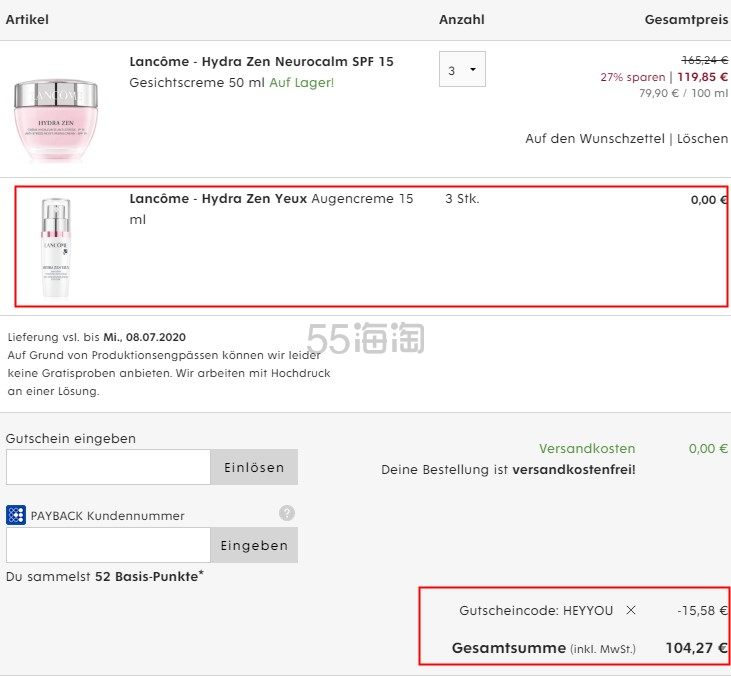
Task: Open Lancôme Hydra Zen Yeux product link
Action: pos(218,199)
